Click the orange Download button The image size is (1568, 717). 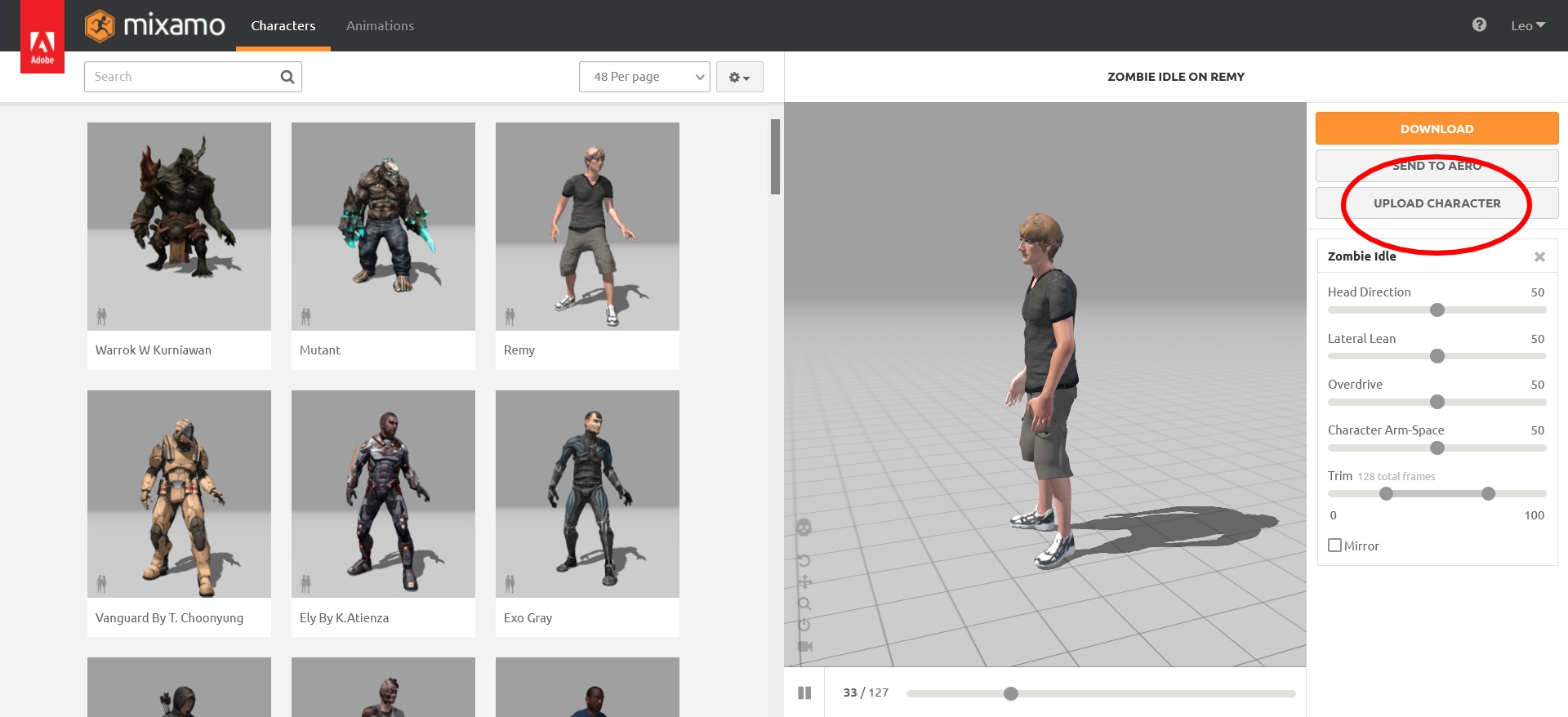[1437, 129]
